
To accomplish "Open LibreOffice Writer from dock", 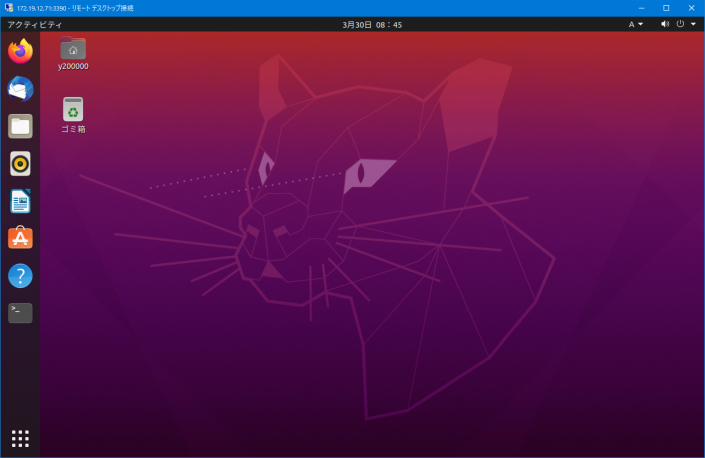I will (20, 201).
